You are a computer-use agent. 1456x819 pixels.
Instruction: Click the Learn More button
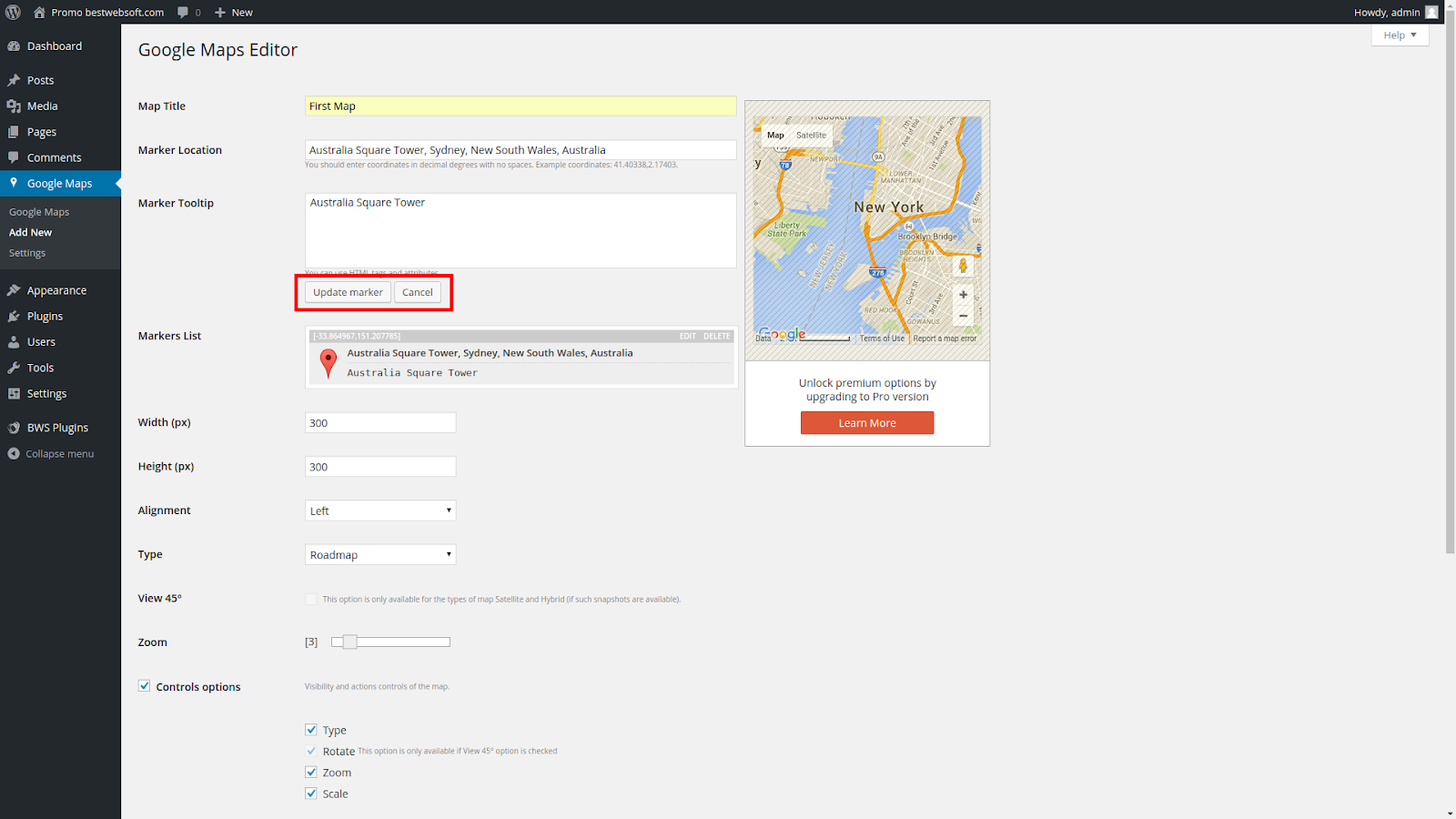[x=867, y=423]
